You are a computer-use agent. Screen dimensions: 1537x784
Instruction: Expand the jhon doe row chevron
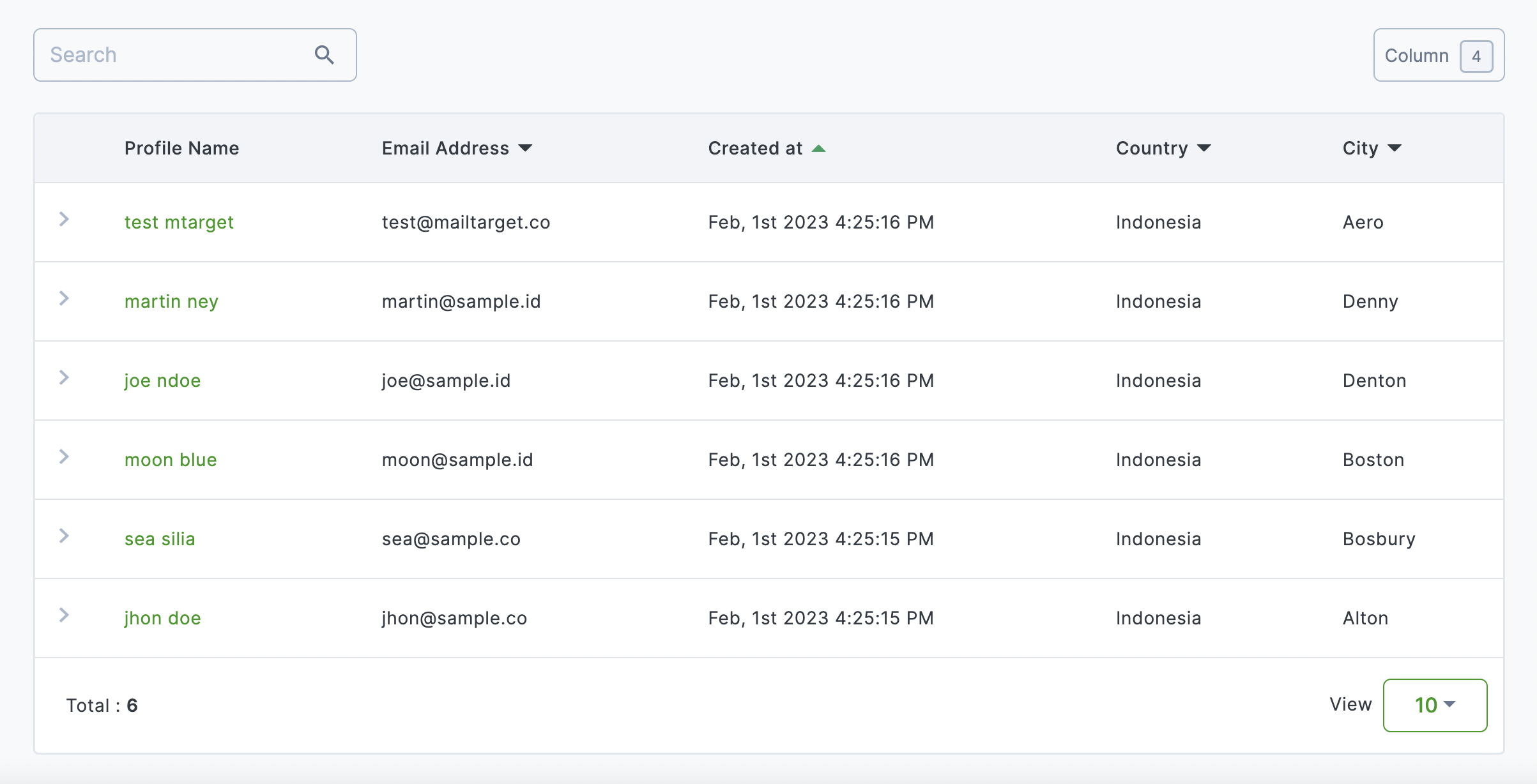64,615
